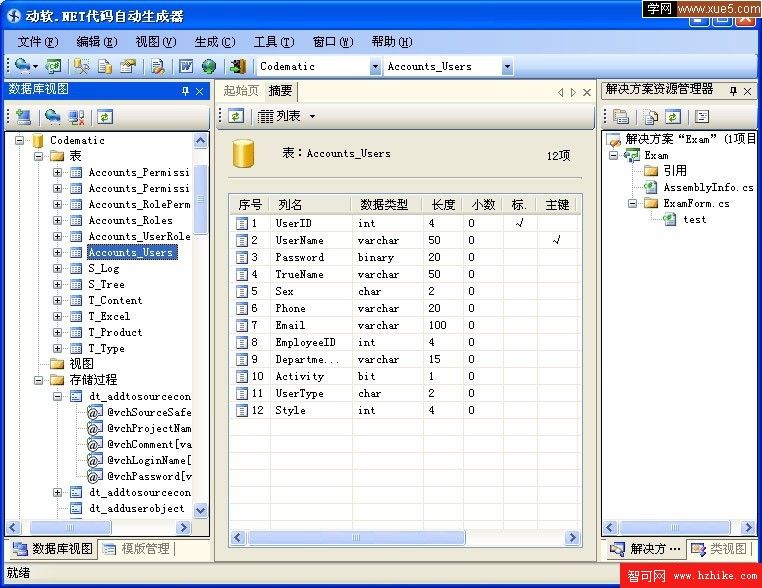Screen dimensions: 762x588
Task: Close the summary document tab with X
Action: (x=587, y=92)
